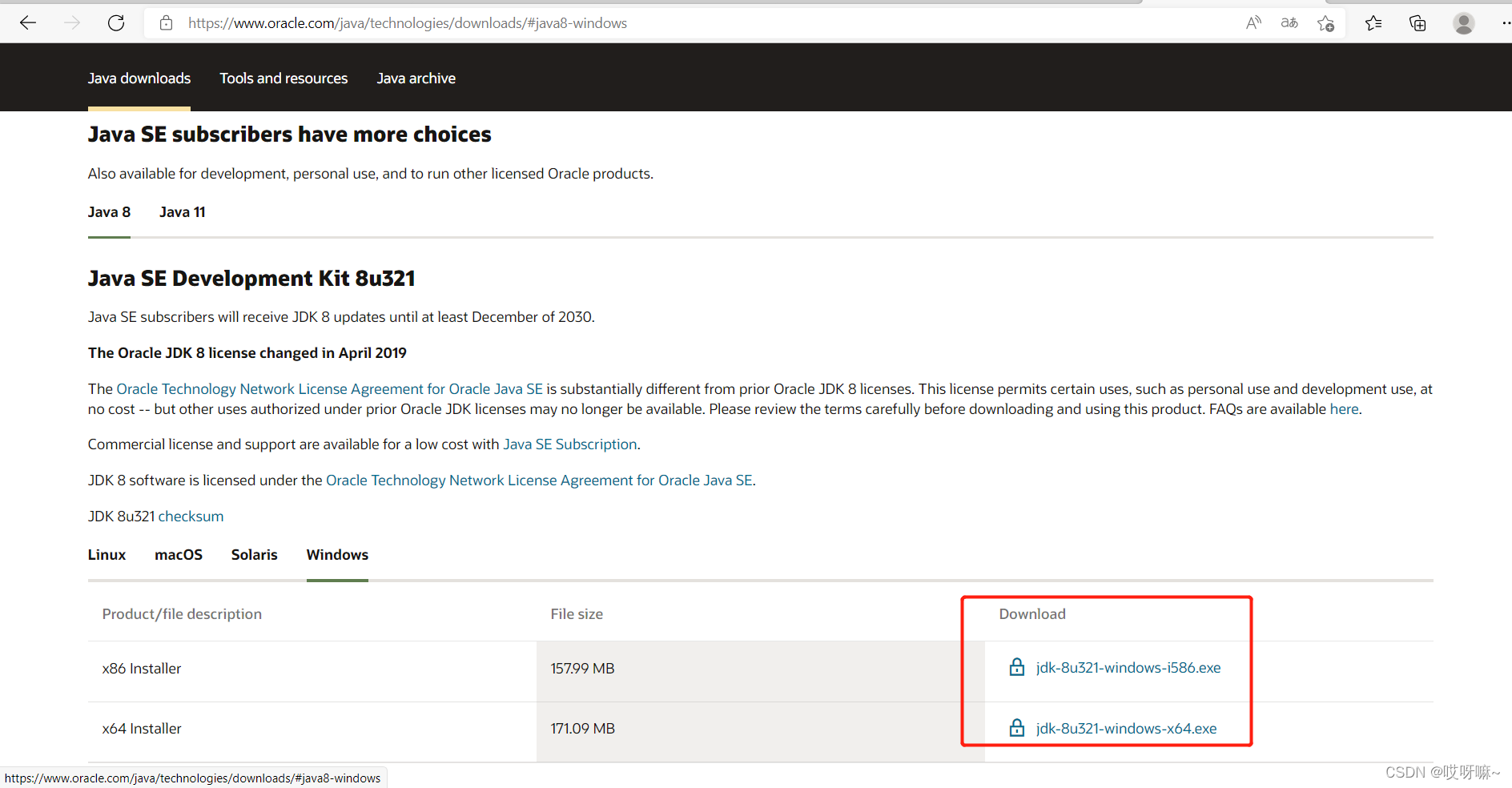
Task: Click lock icon beside i586 download
Action: [x=1016, y=667]
